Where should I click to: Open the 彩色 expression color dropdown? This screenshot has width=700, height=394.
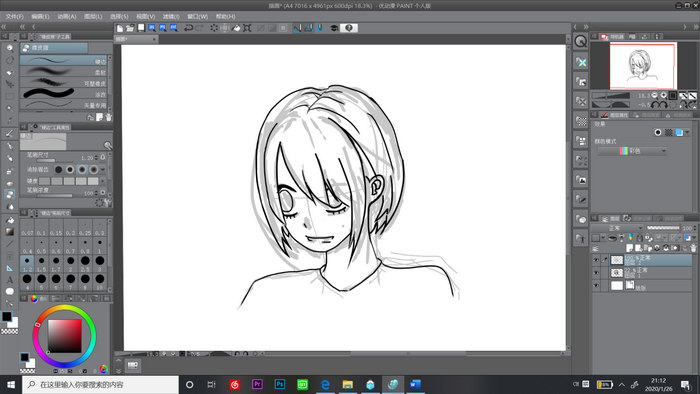pyautogui.click(x=632, y=151)
